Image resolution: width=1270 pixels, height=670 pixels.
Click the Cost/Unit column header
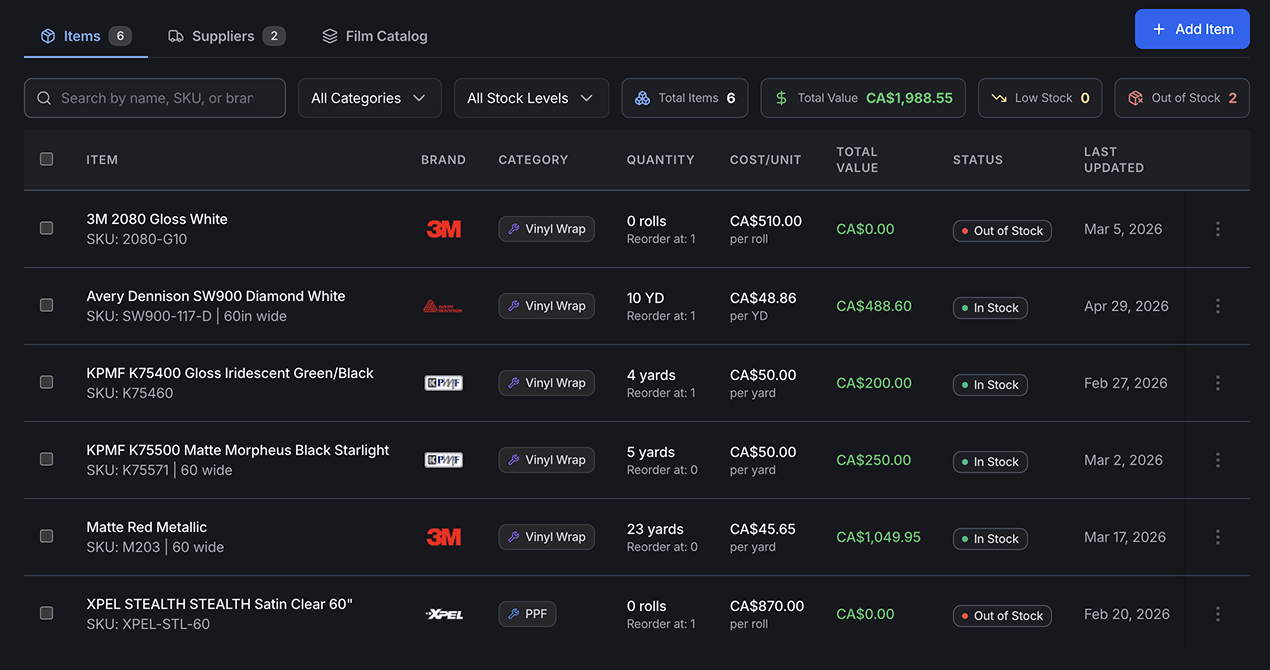tap(765, 159)
